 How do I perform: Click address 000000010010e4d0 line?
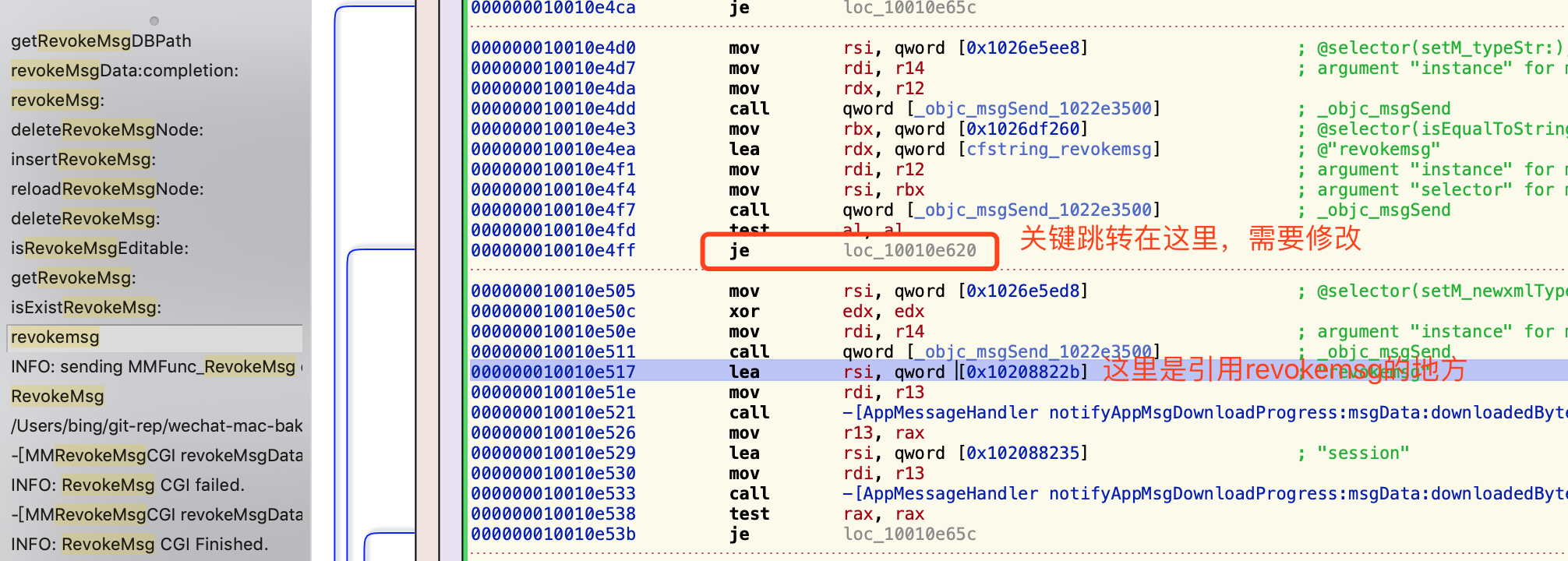[x=553, y=48]
